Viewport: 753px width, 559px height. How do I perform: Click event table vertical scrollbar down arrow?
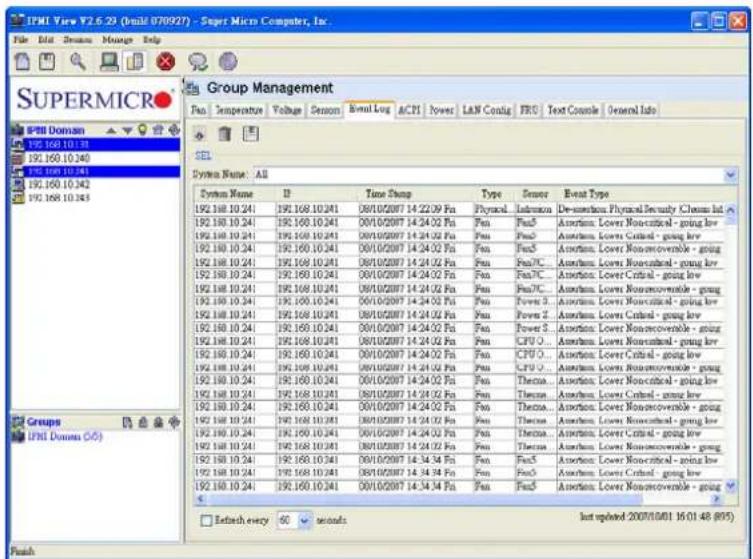coord(730,486)
